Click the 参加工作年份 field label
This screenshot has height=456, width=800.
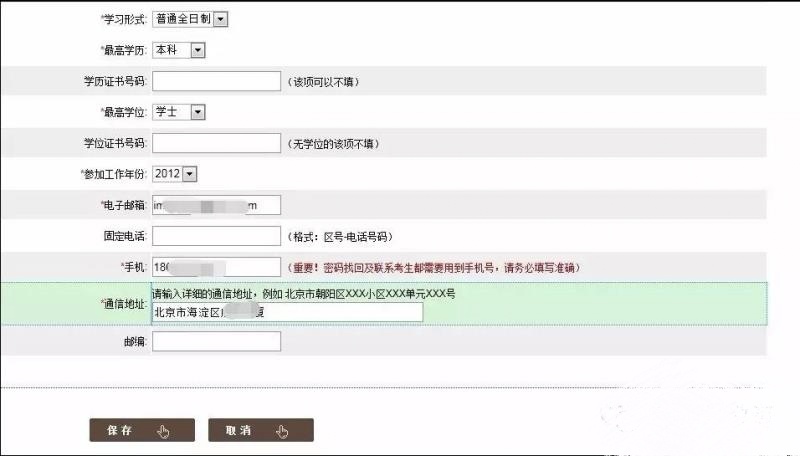[114, 174]
